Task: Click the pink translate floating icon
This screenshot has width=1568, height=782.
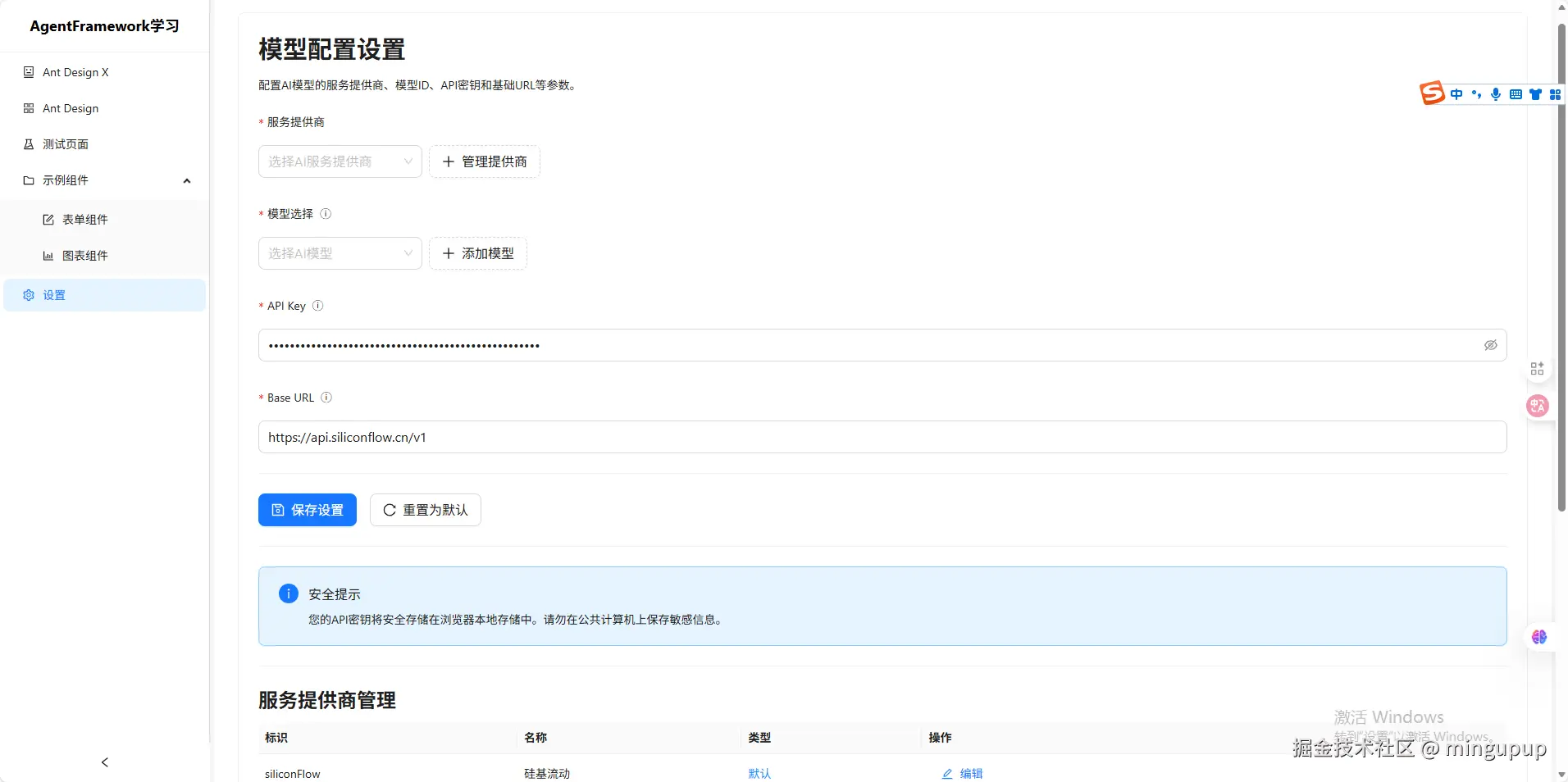Action: (x=1538, y=406)
